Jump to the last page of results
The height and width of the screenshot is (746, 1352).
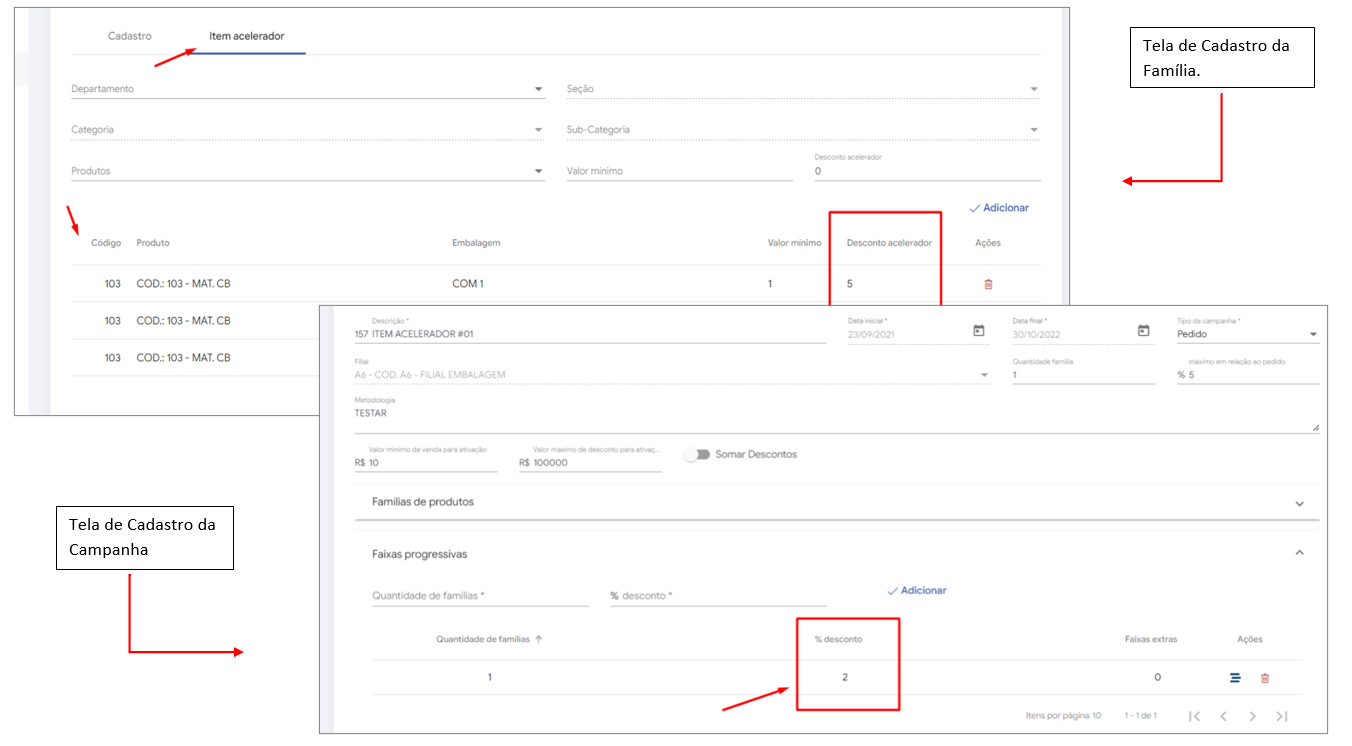(x=1282, y=716)
